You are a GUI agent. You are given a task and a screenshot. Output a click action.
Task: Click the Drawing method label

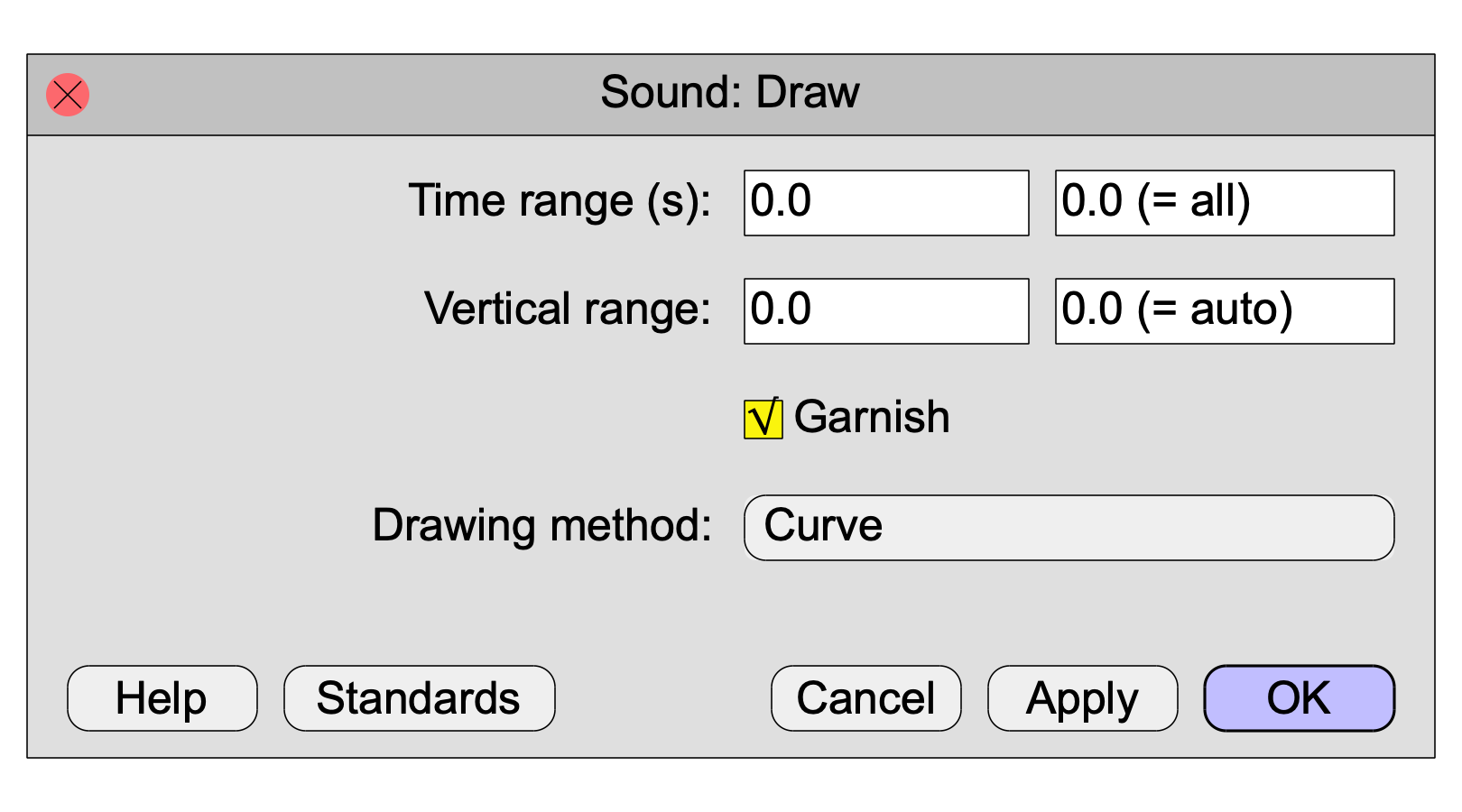tap(542, 526)
